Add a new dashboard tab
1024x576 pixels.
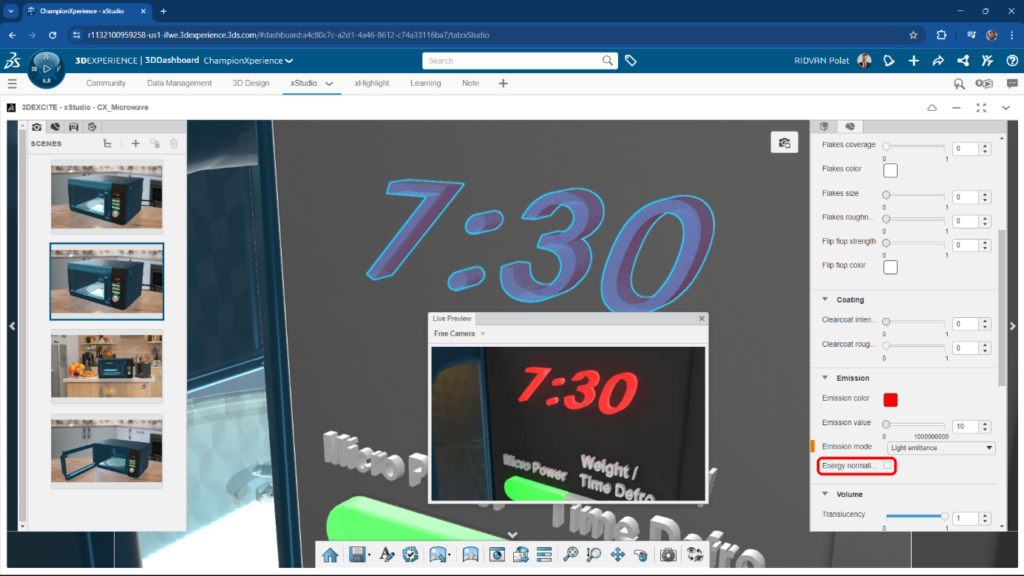pos(503,84)
